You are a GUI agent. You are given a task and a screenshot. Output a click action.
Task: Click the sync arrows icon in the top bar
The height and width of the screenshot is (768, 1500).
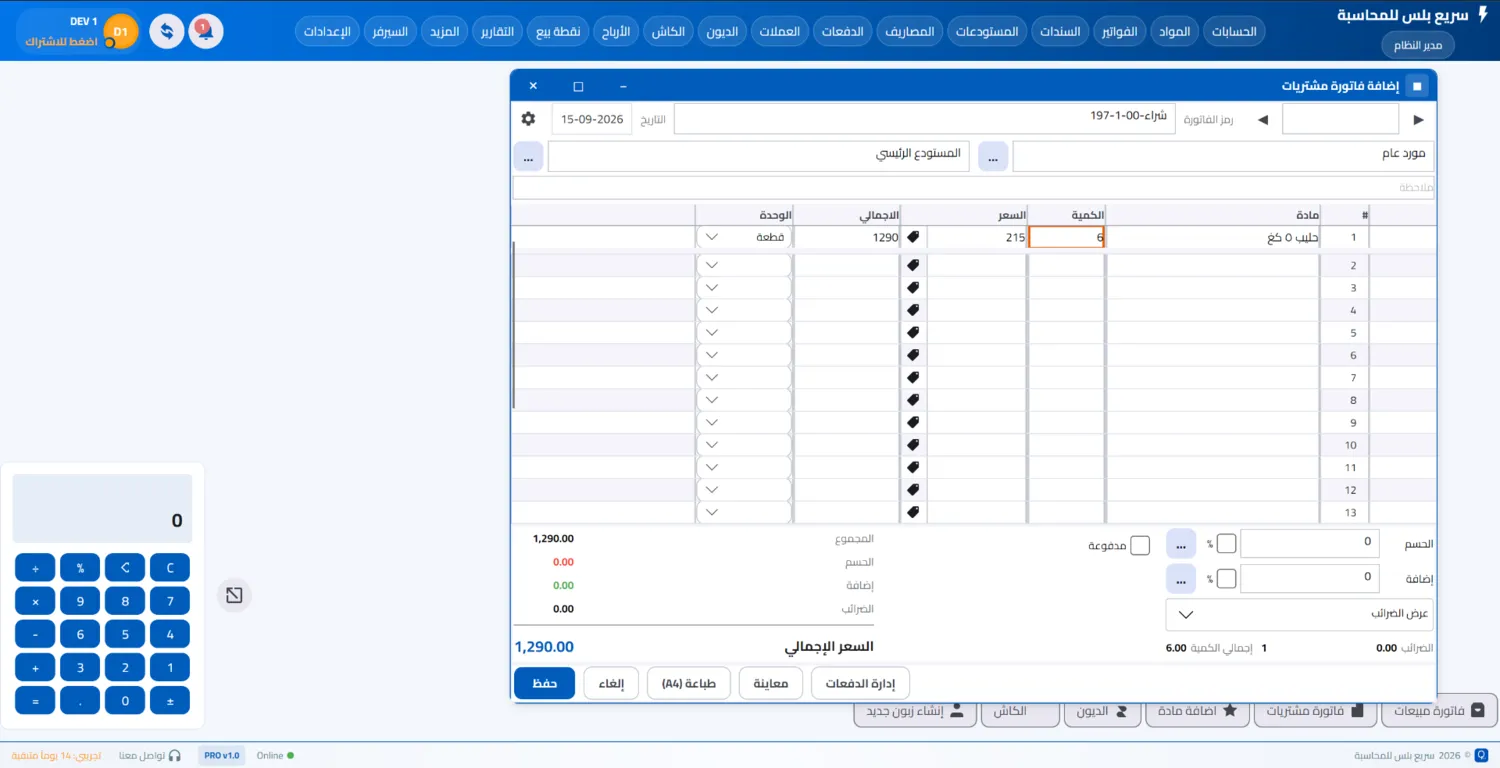[167, 31]
